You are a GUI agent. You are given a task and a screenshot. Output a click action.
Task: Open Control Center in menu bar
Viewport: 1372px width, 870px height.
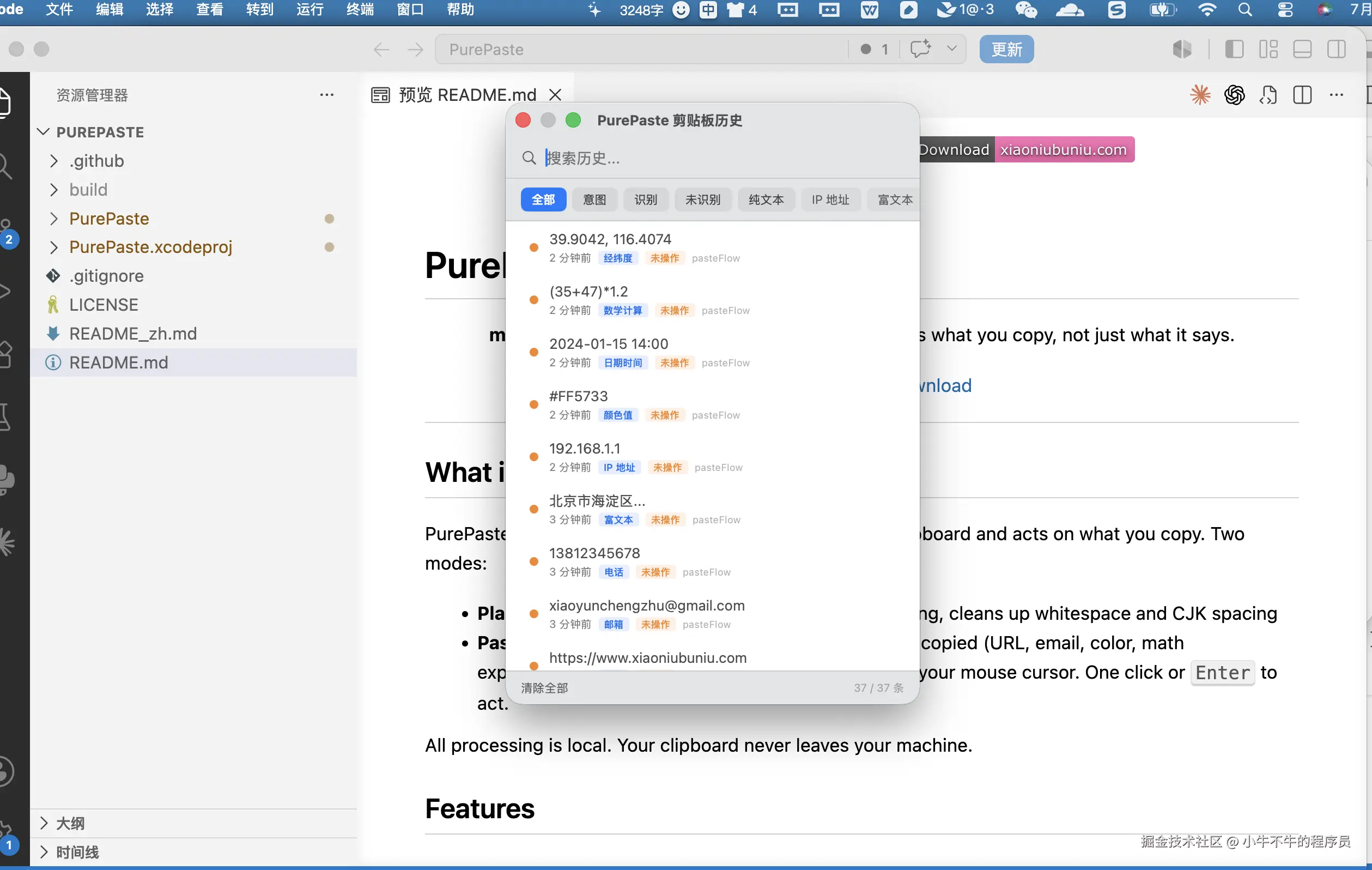1285,10
